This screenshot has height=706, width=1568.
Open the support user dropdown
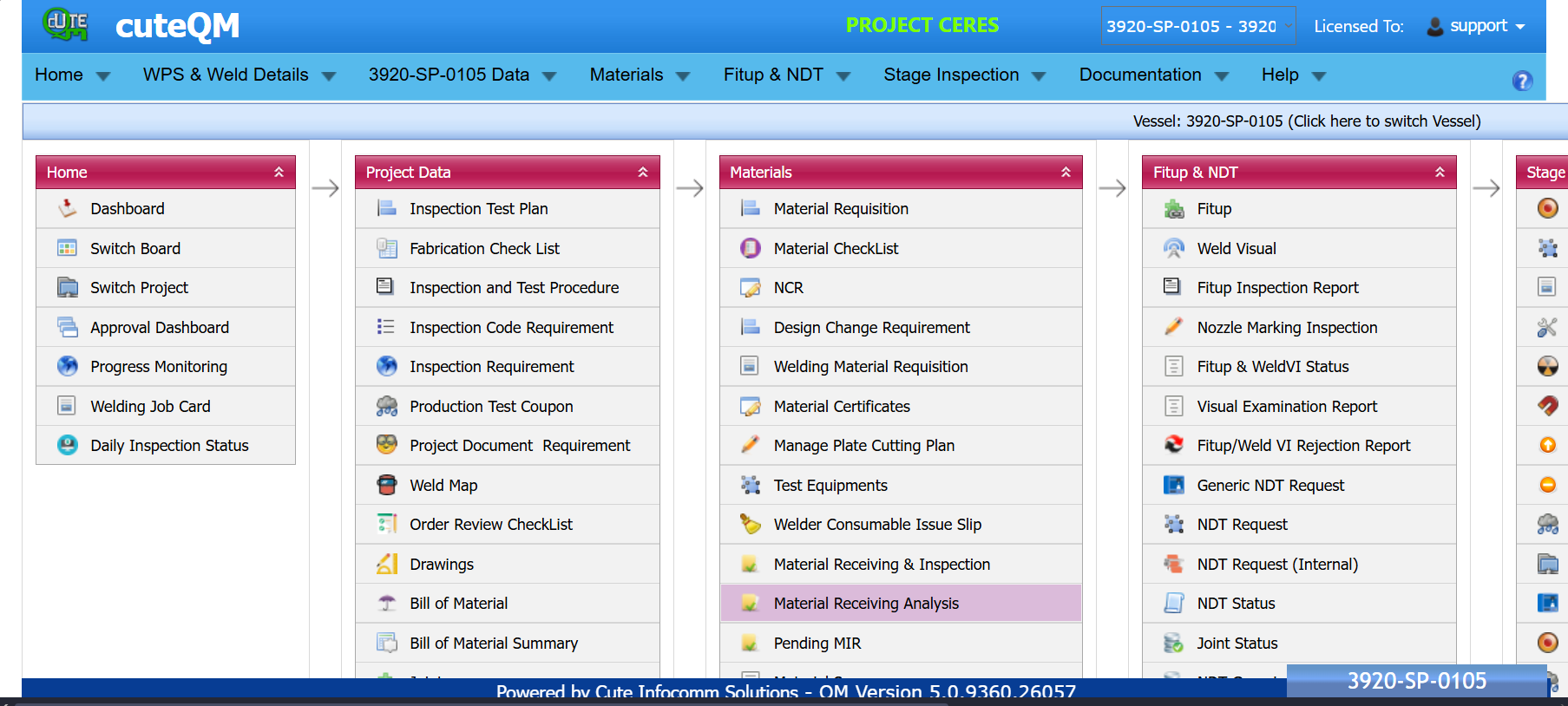click(1477, 26)
